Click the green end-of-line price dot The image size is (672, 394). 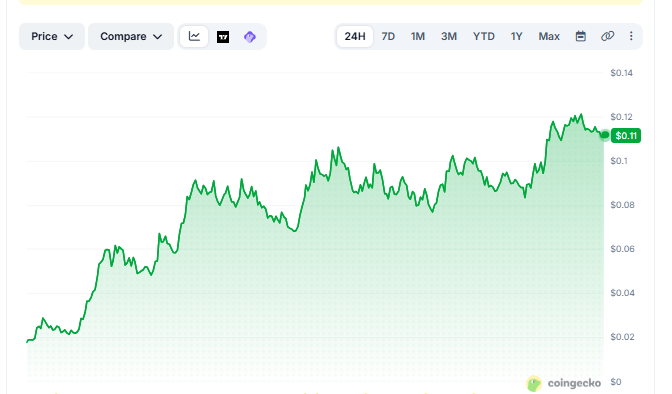[x=605, y=135]
